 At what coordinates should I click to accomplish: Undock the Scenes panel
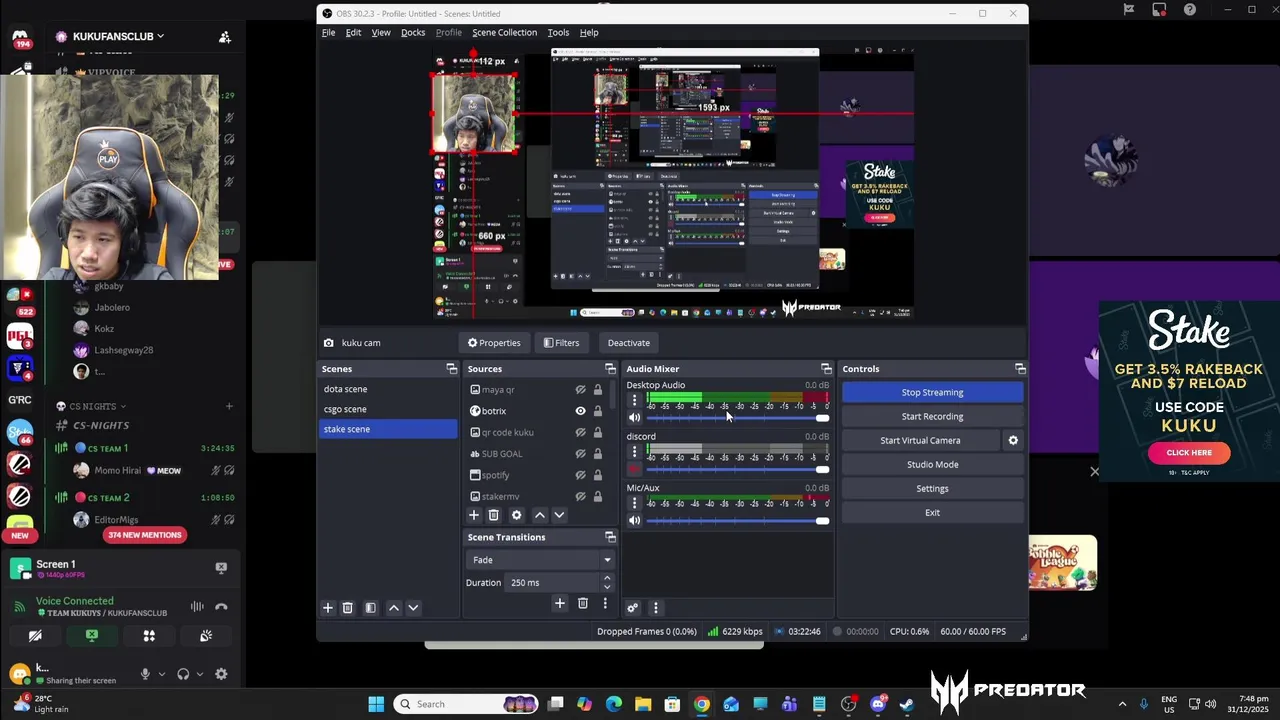pyautogui.click(x=451, y=369)
